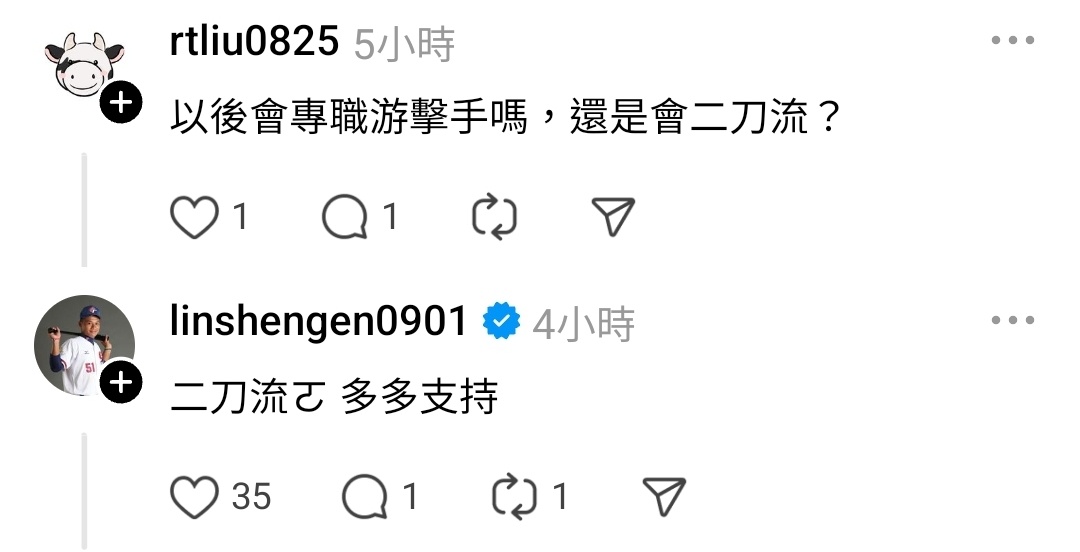
Task: Click the blue verified badge next to linshengen0901
Action: pos(501,321)
